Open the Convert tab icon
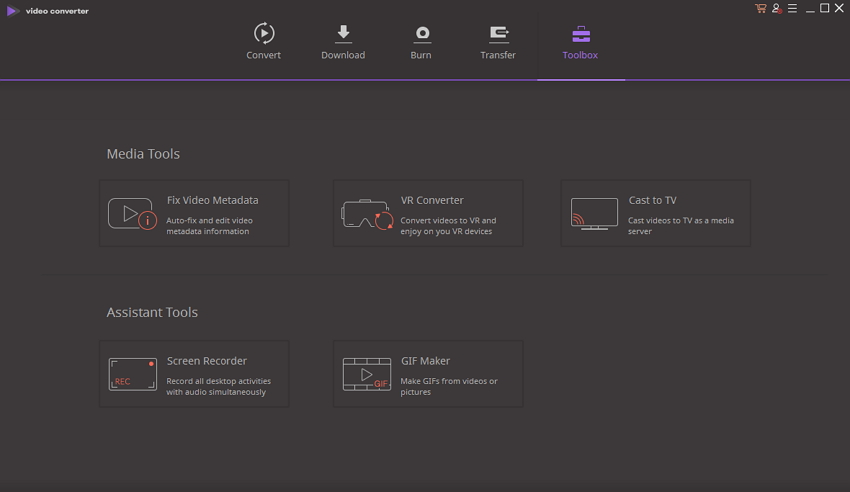Image resolution: width=850 pixels, height=492 pixels. [x=264, y=34]
